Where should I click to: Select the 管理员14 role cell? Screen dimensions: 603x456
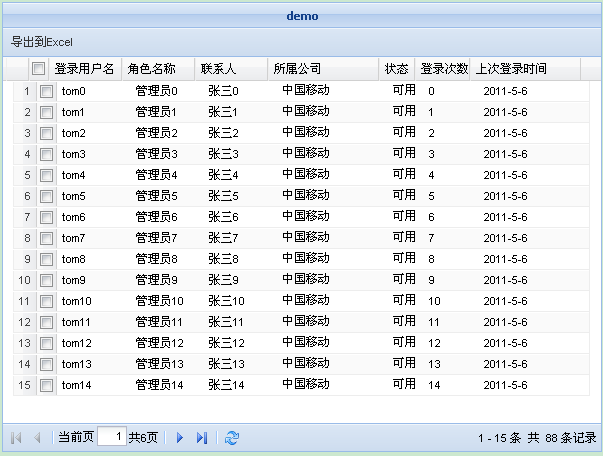[159, 385]
